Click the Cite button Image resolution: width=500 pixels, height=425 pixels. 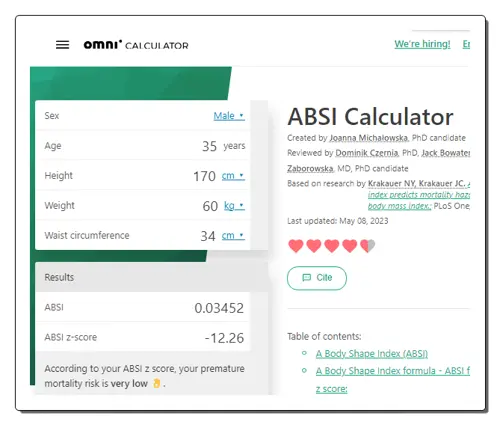317,278
